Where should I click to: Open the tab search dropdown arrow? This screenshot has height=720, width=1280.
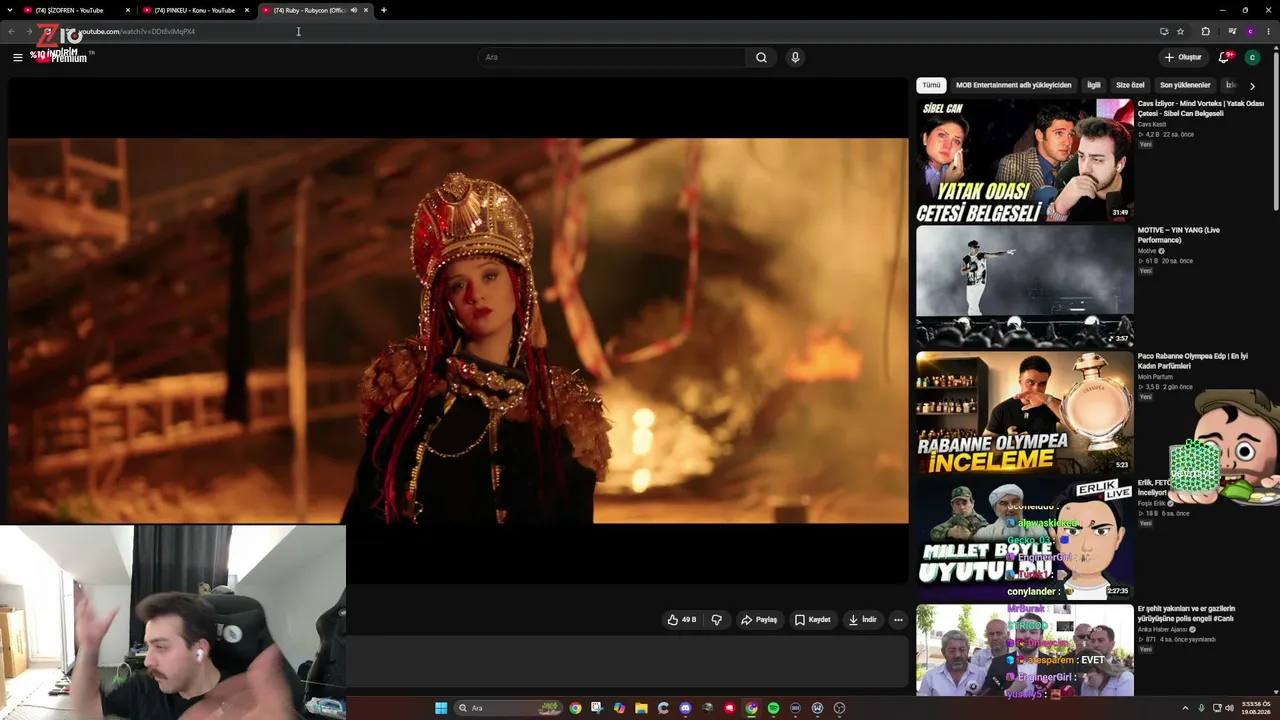pyautogui.click(x=10, y=10)
